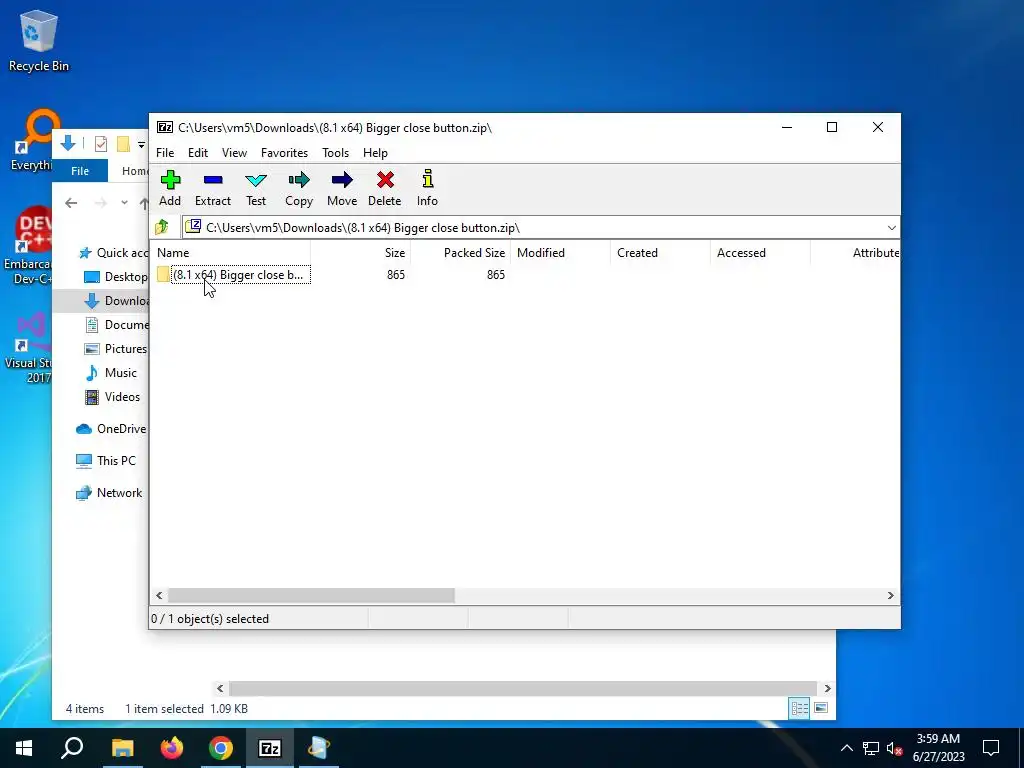Select Pictures in Explorer sidebar

pyautogui.click(x=116, y=349)
